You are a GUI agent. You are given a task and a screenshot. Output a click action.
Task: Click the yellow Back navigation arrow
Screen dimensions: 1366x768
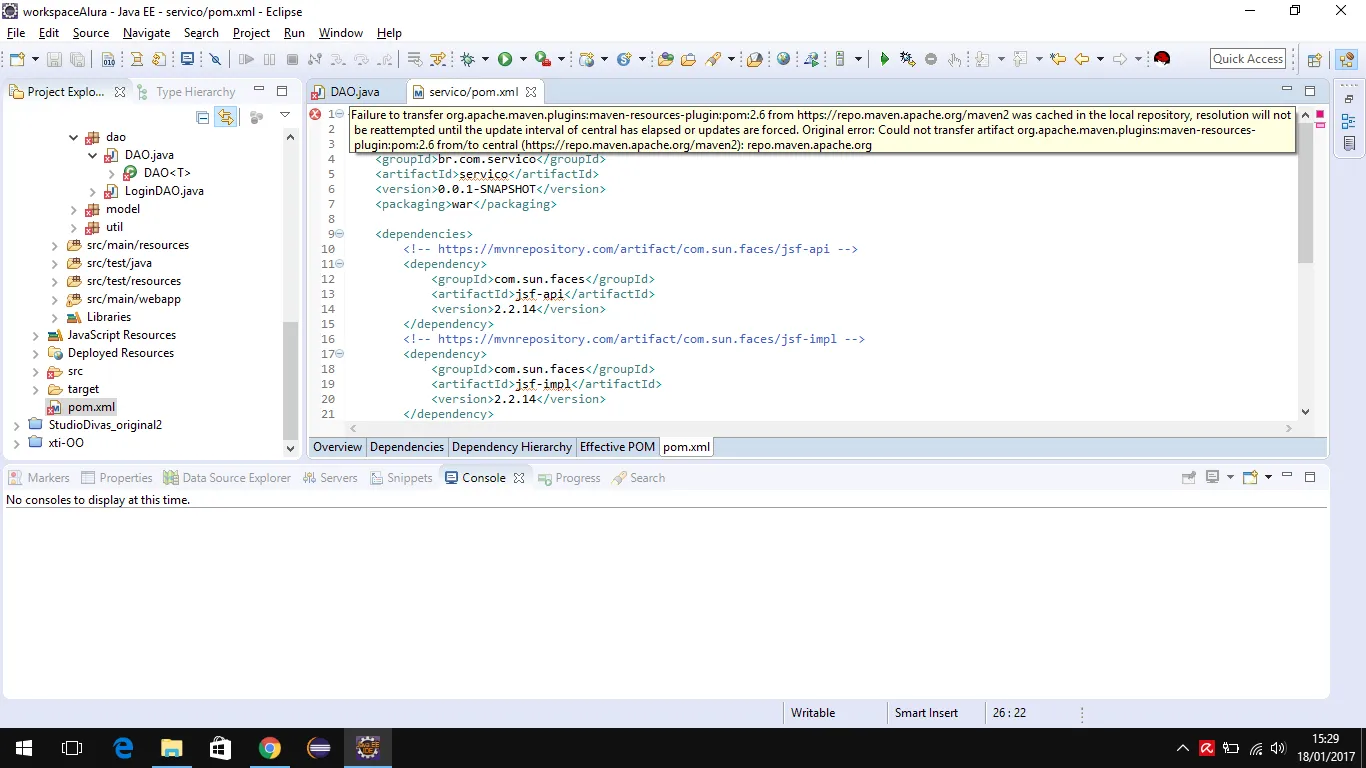pyautogui.click(x=1081, y=60)
